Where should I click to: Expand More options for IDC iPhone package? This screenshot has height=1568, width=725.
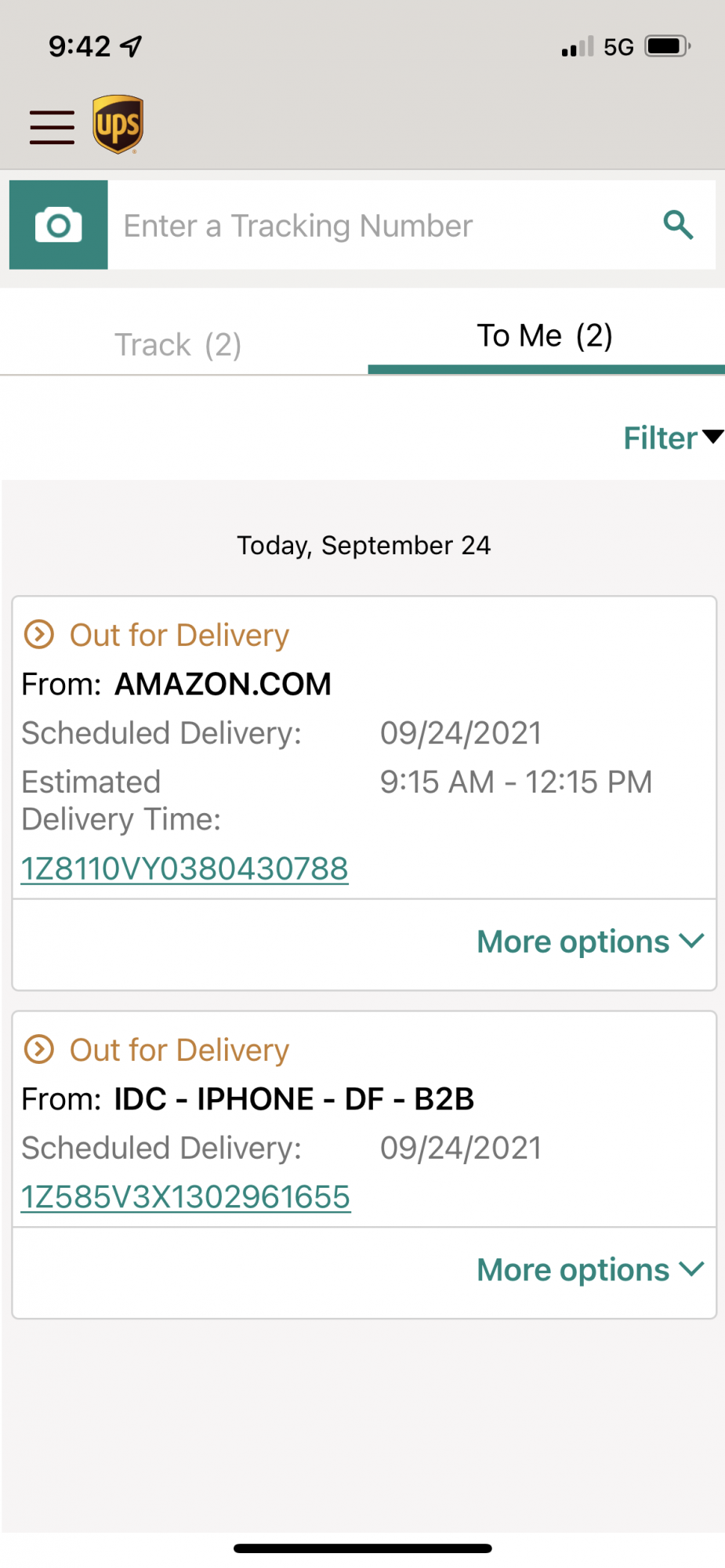(x=591, y=1270)
